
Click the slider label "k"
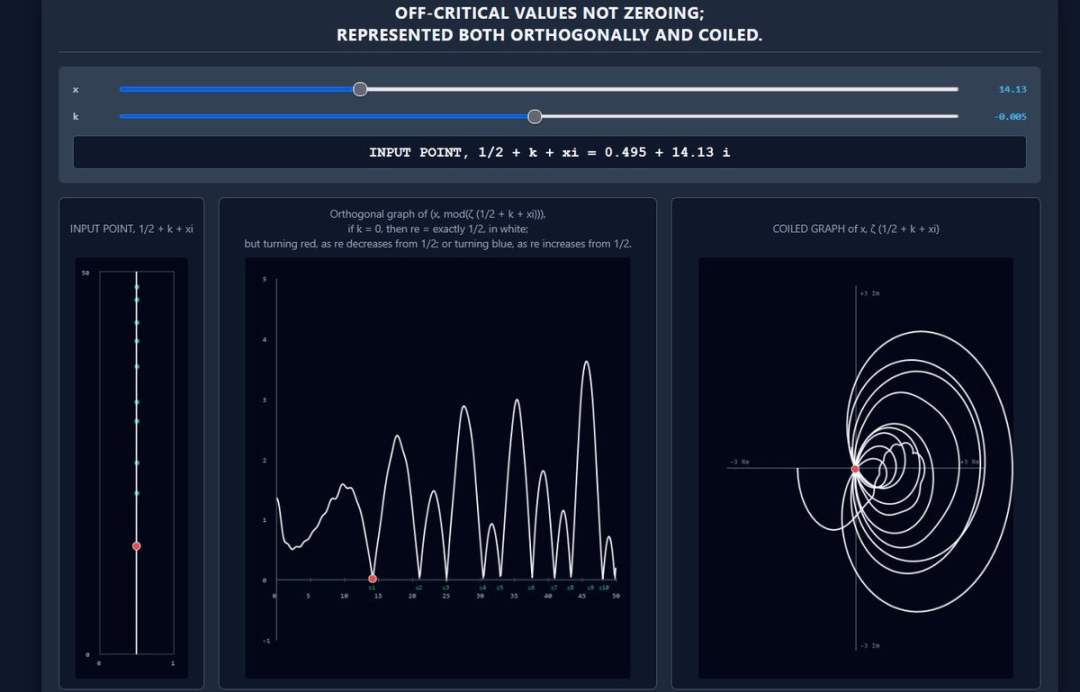tap(76, 117)
